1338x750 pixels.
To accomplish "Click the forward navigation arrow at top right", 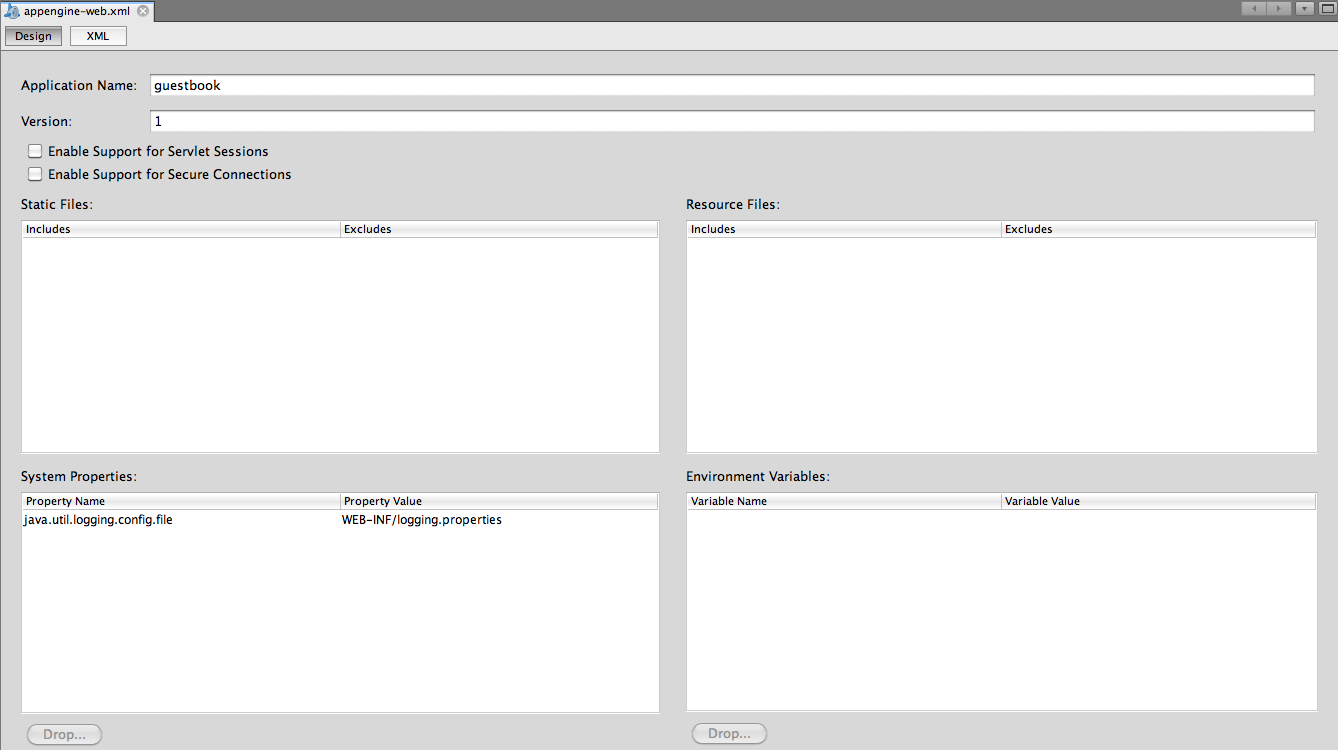I will [x=1278, y=8].
